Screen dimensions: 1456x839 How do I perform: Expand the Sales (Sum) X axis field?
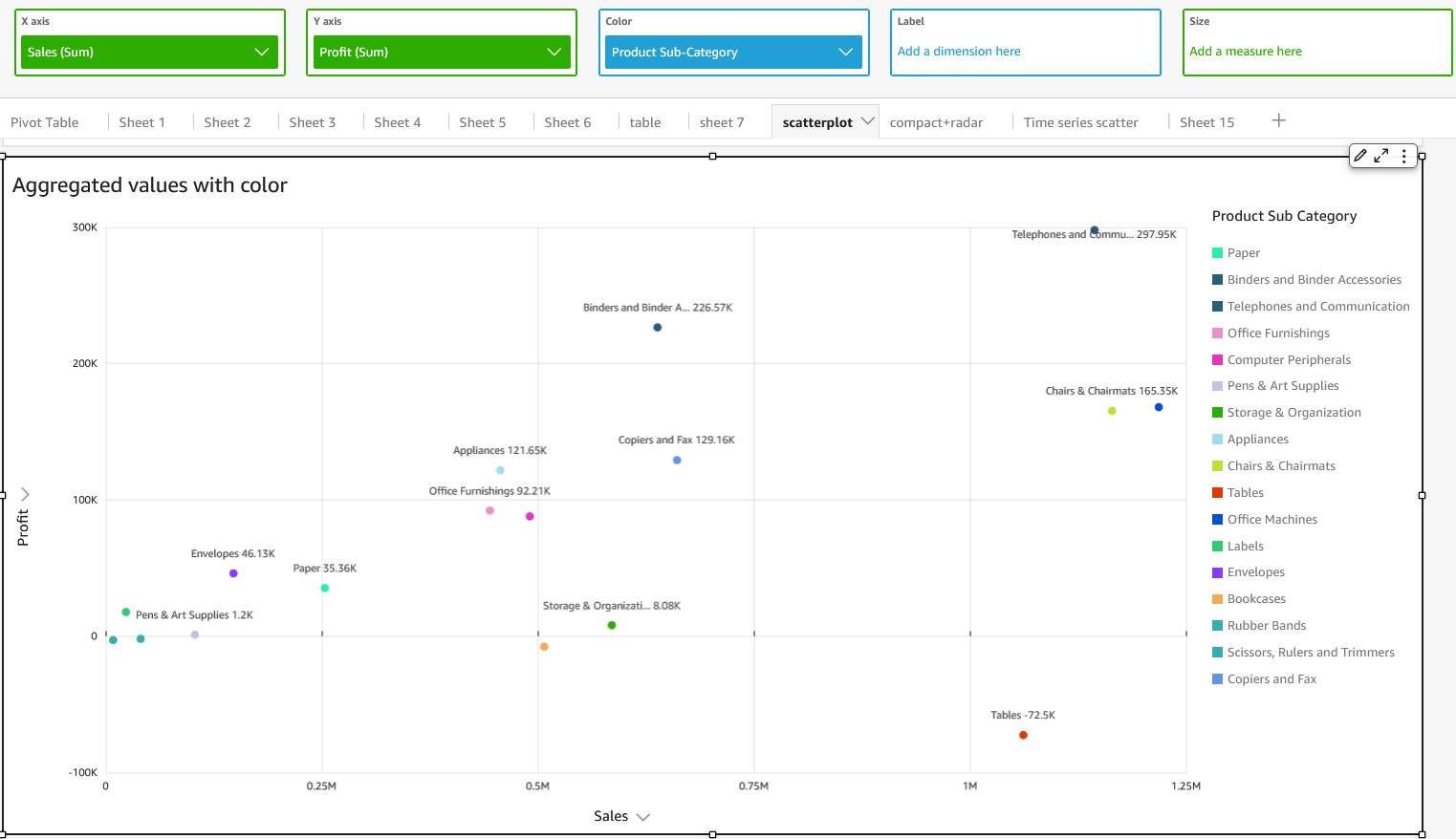261,52
